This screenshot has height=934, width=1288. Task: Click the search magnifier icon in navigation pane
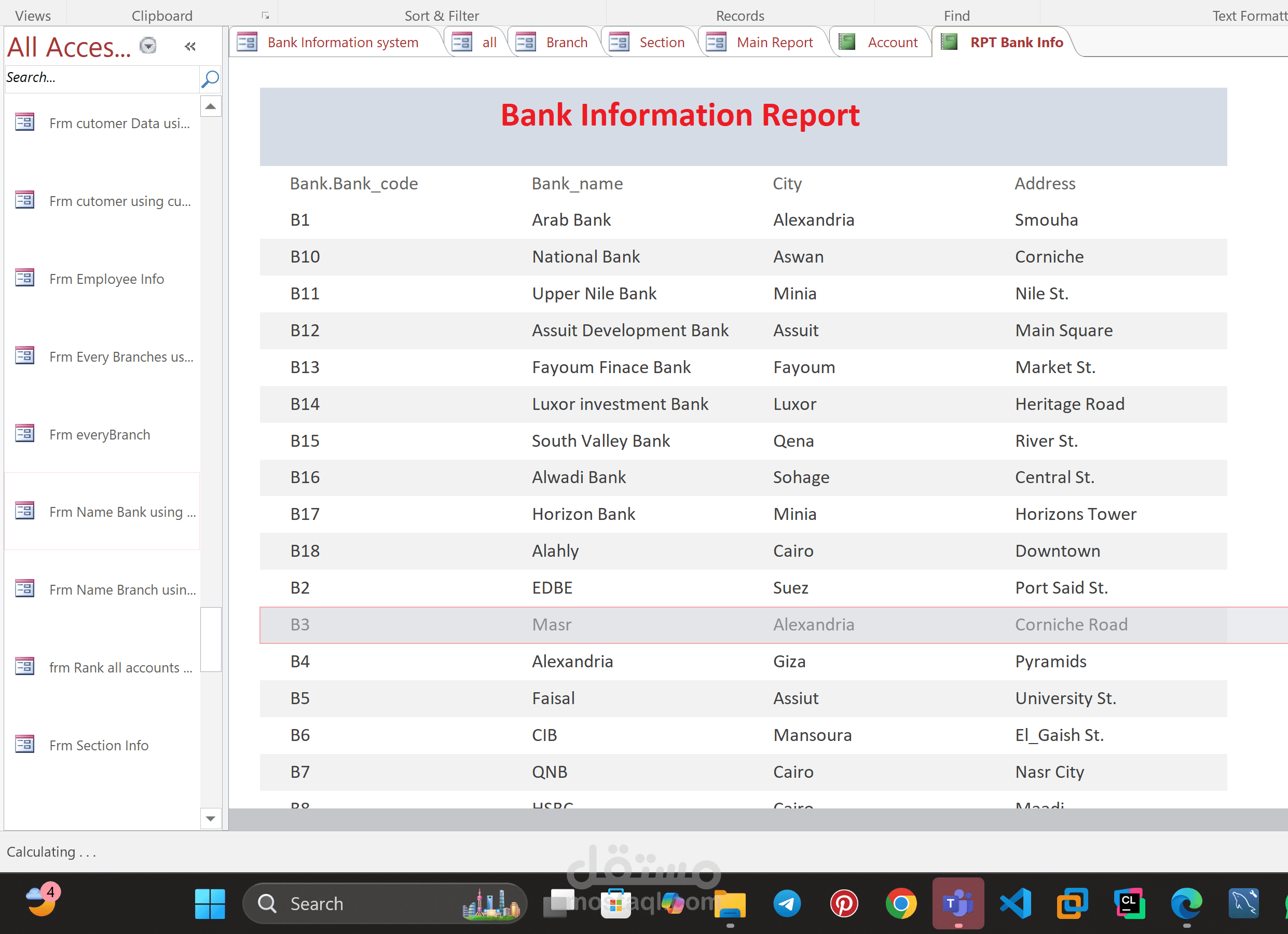point(210,78)
